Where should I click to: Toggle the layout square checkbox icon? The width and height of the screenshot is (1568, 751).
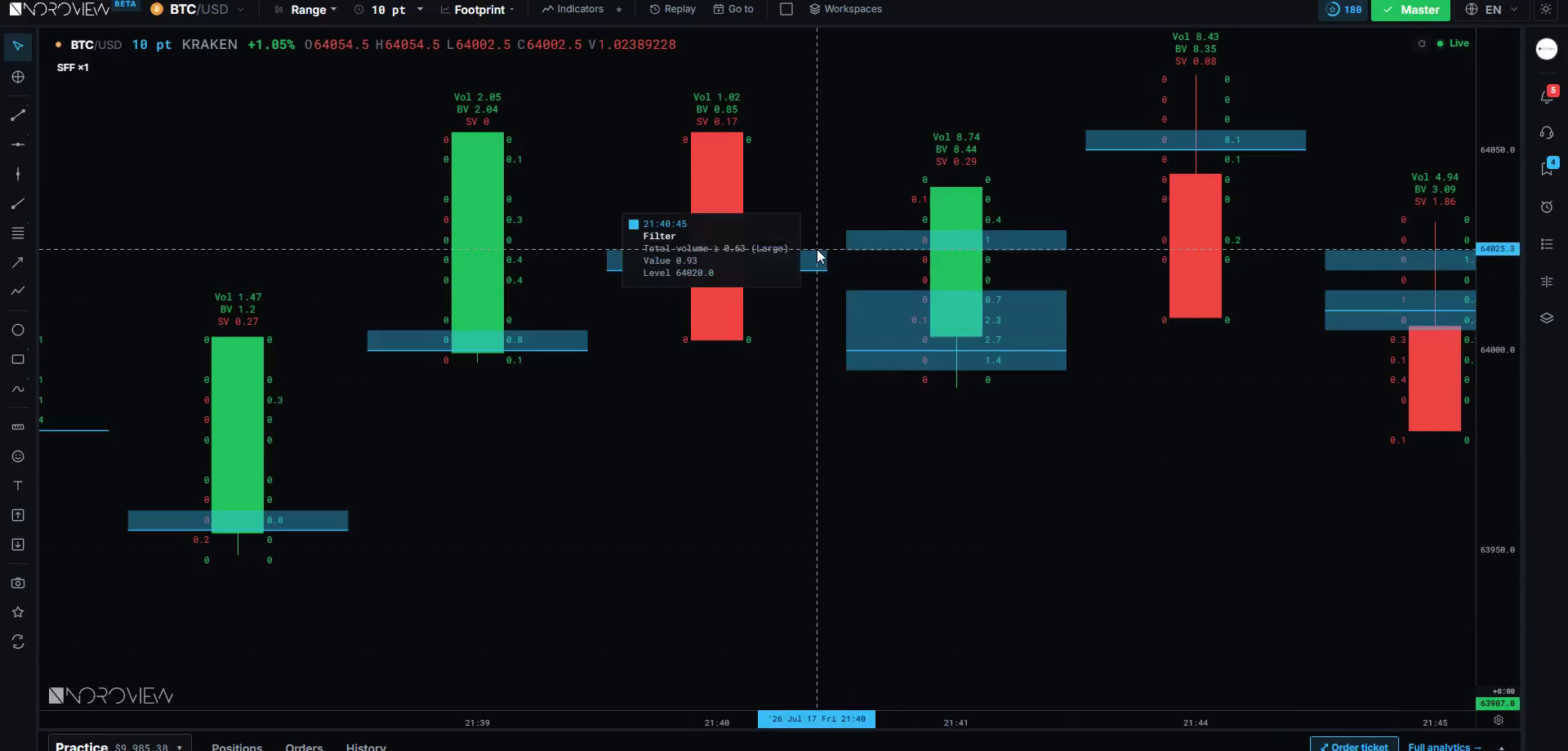click(x=786, y=9)
